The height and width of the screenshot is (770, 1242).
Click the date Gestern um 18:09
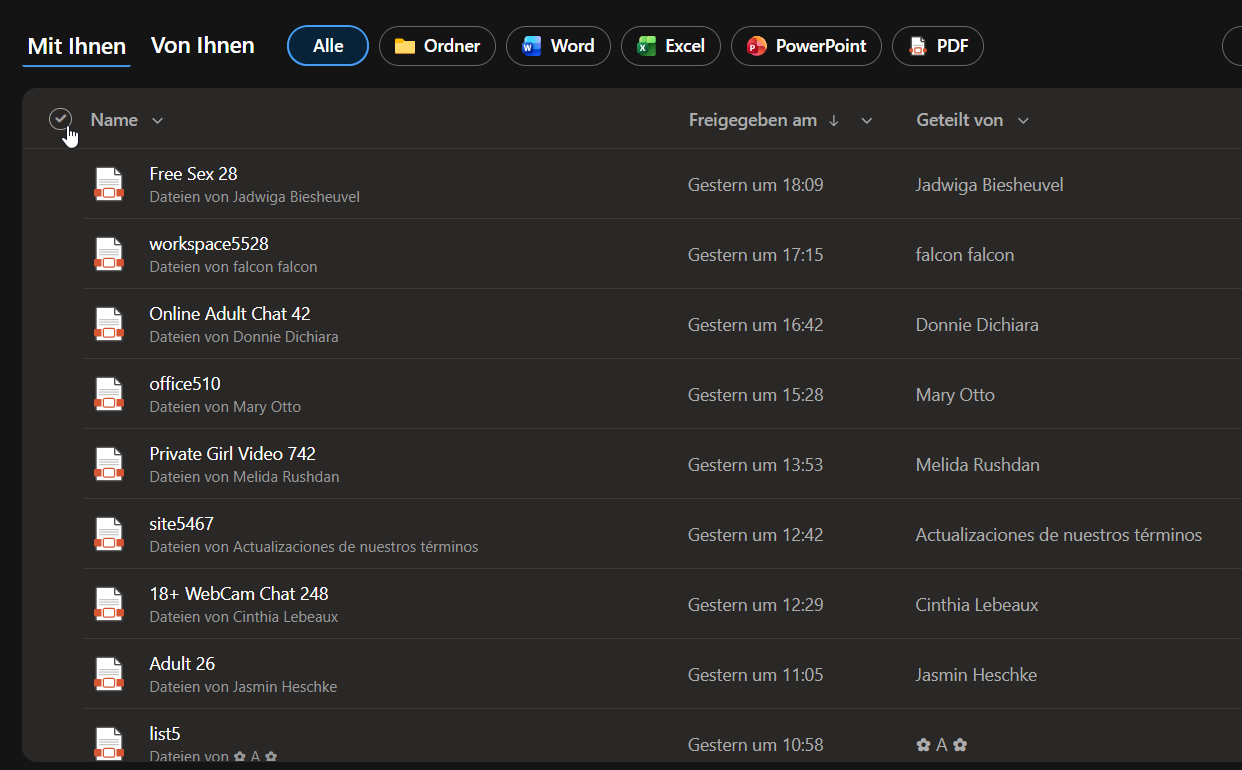[755, 185]
